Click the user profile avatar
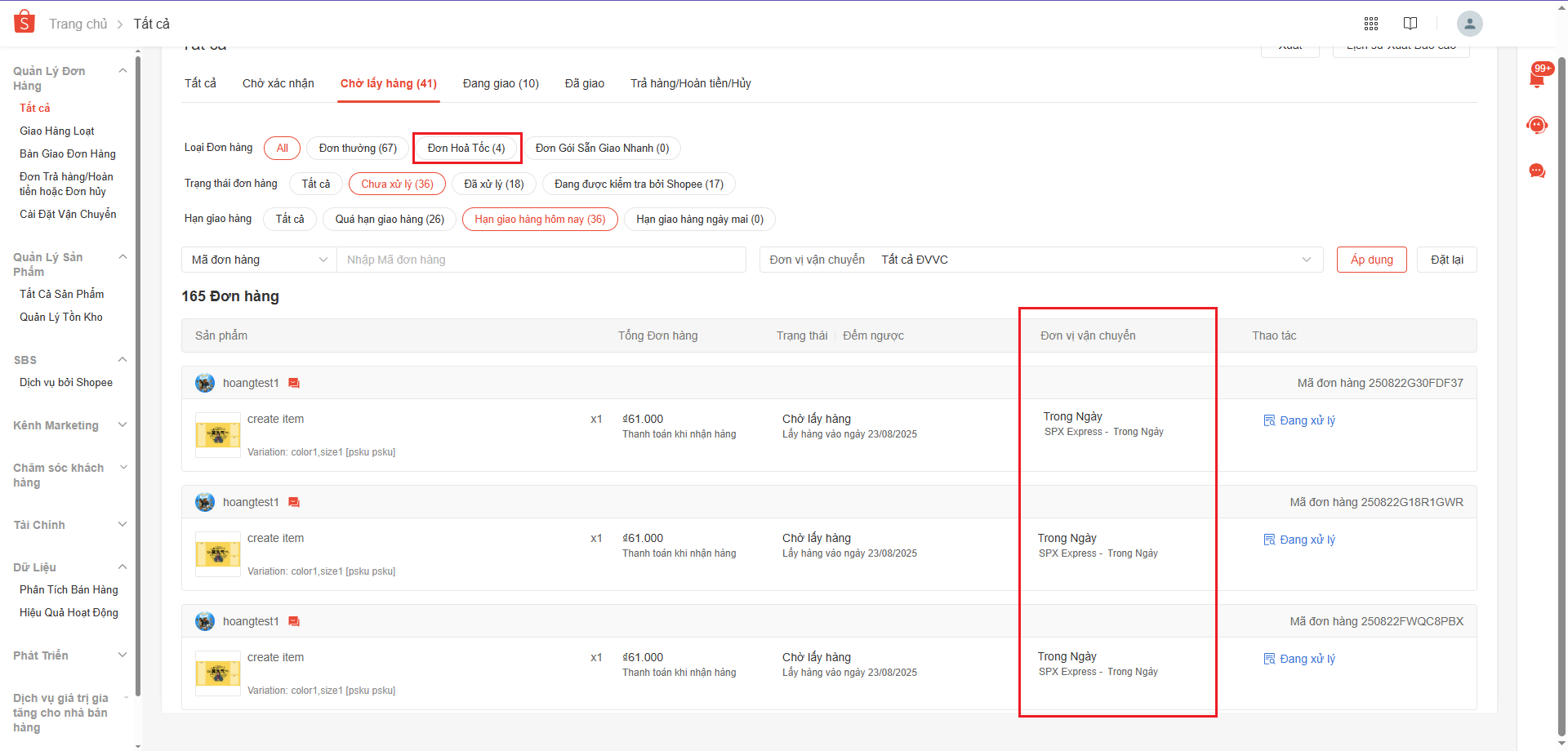Viewport: 1568px width, 751px height. point(1469,24)
